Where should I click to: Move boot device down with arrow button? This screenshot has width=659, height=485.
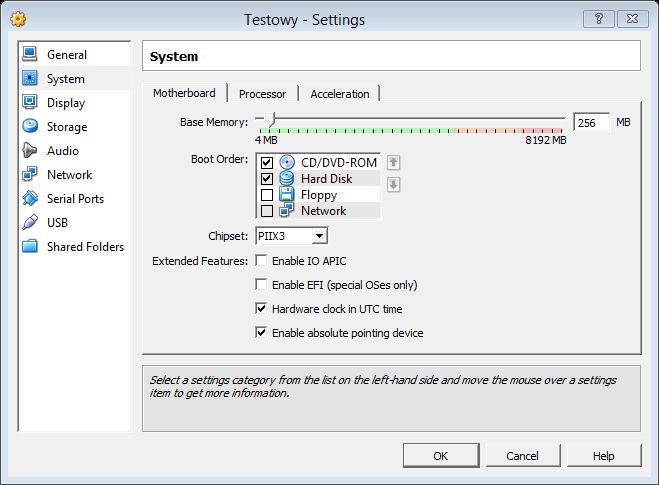click(x=393, y=185)
